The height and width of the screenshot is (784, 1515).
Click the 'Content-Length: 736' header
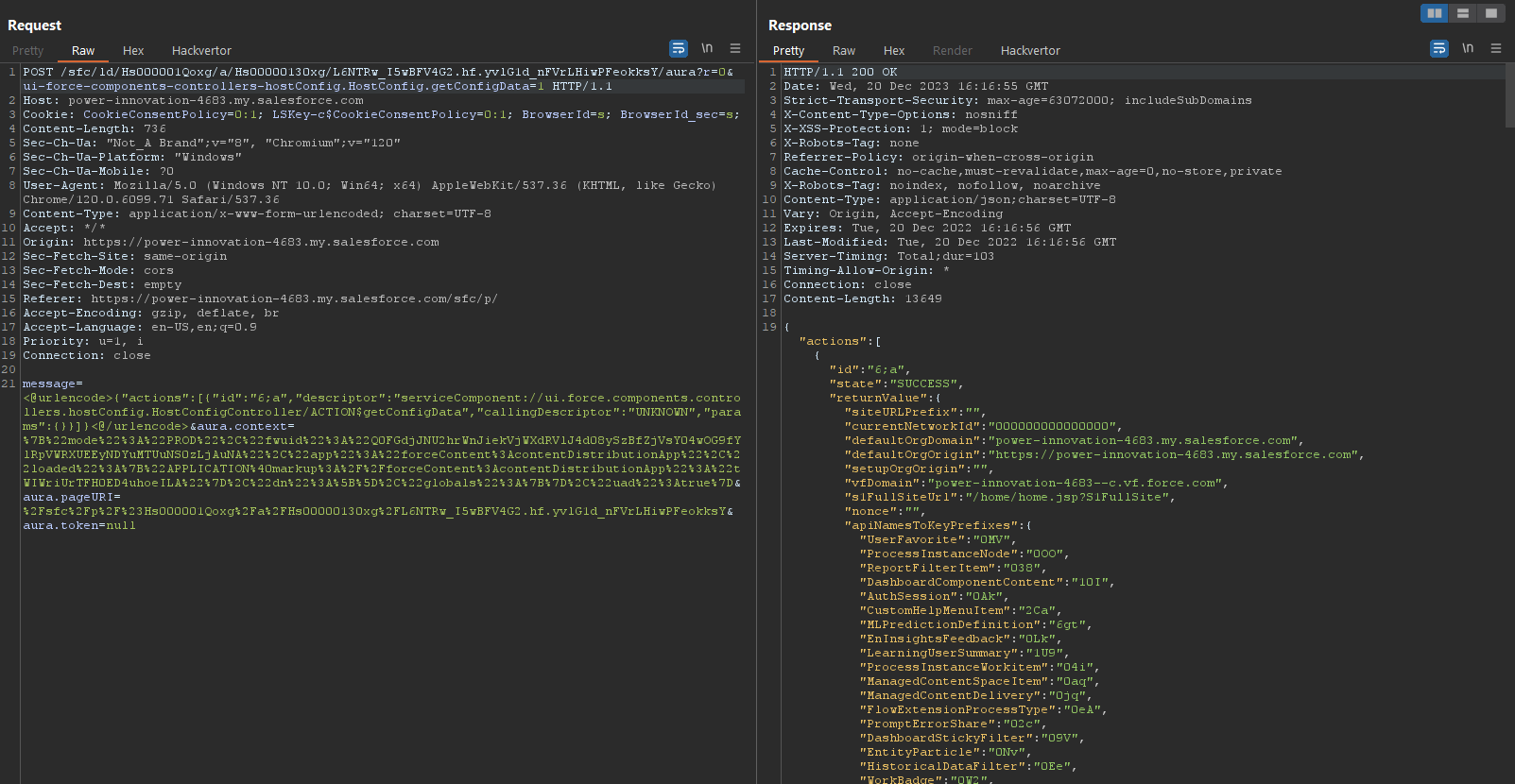pos(95,128)
